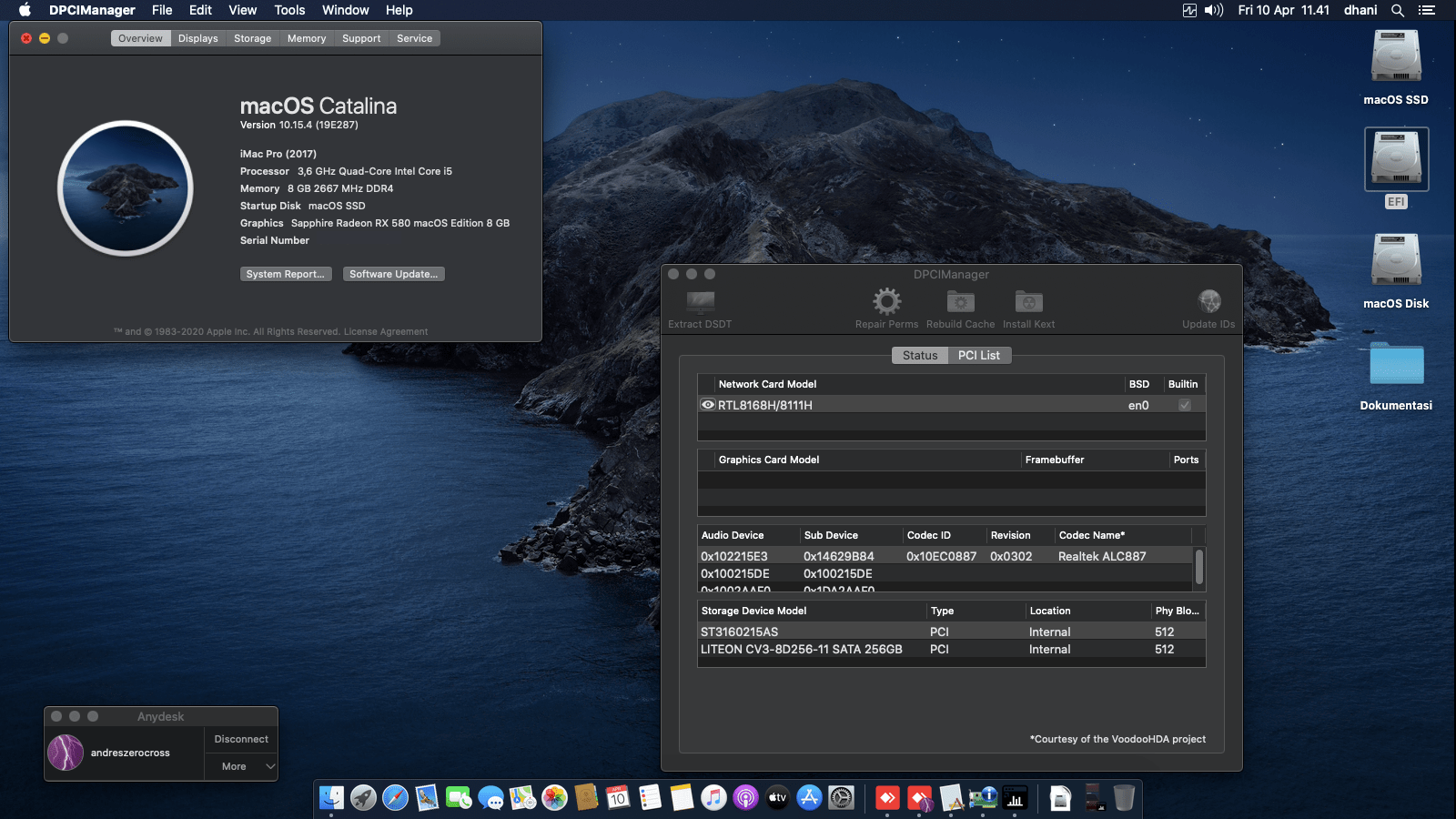
Task: Open the Tools menu
Action: [289, 10]
